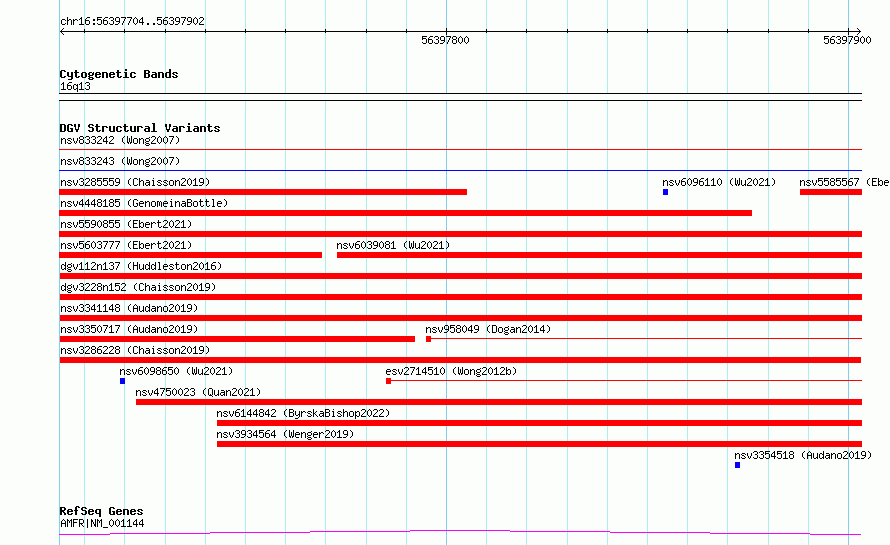Click the nsv833242 (Wong2007) variant label
The image size is (890, 545).
(x=120, y=140)
